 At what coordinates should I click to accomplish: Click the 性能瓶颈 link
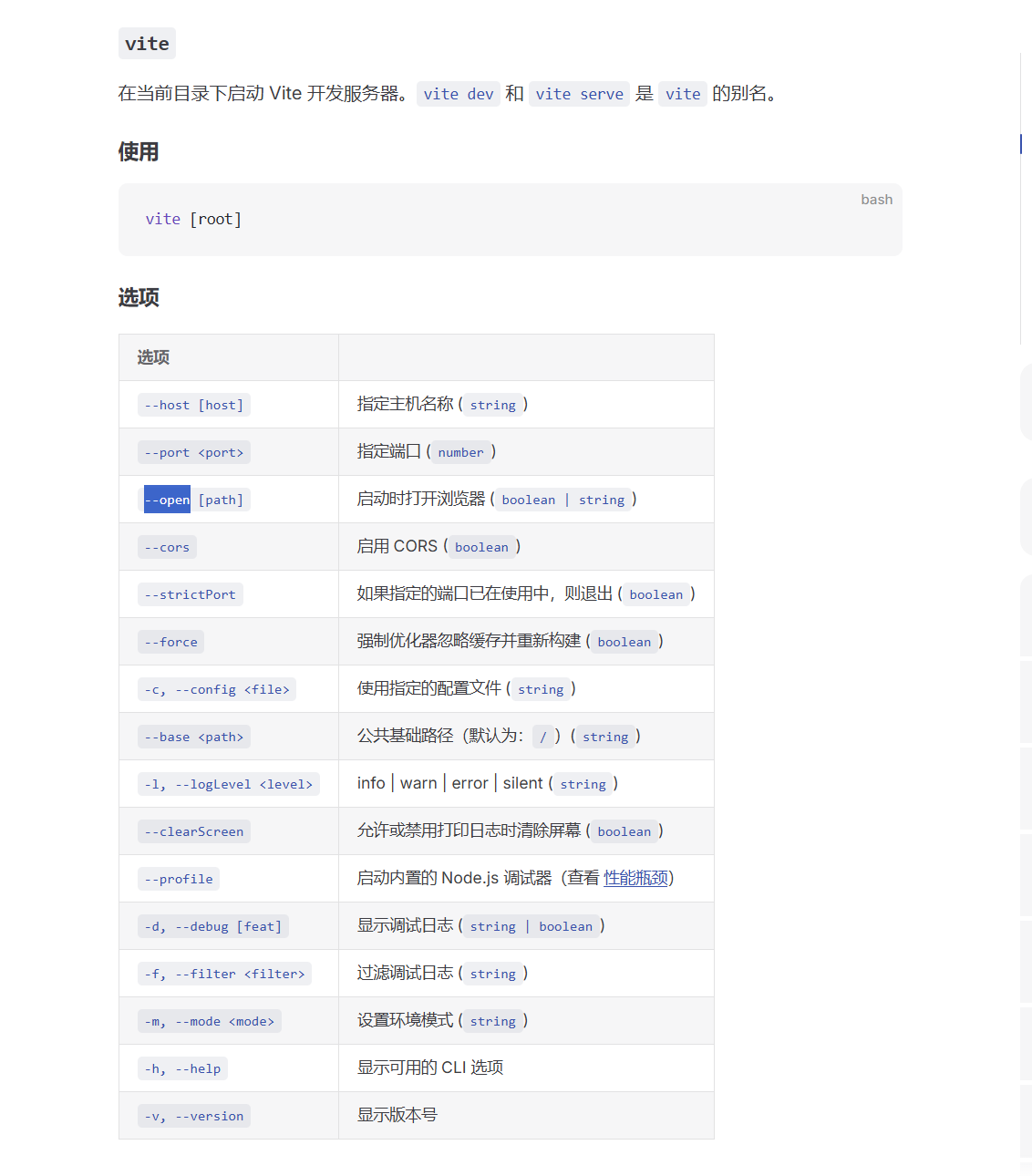636,878
